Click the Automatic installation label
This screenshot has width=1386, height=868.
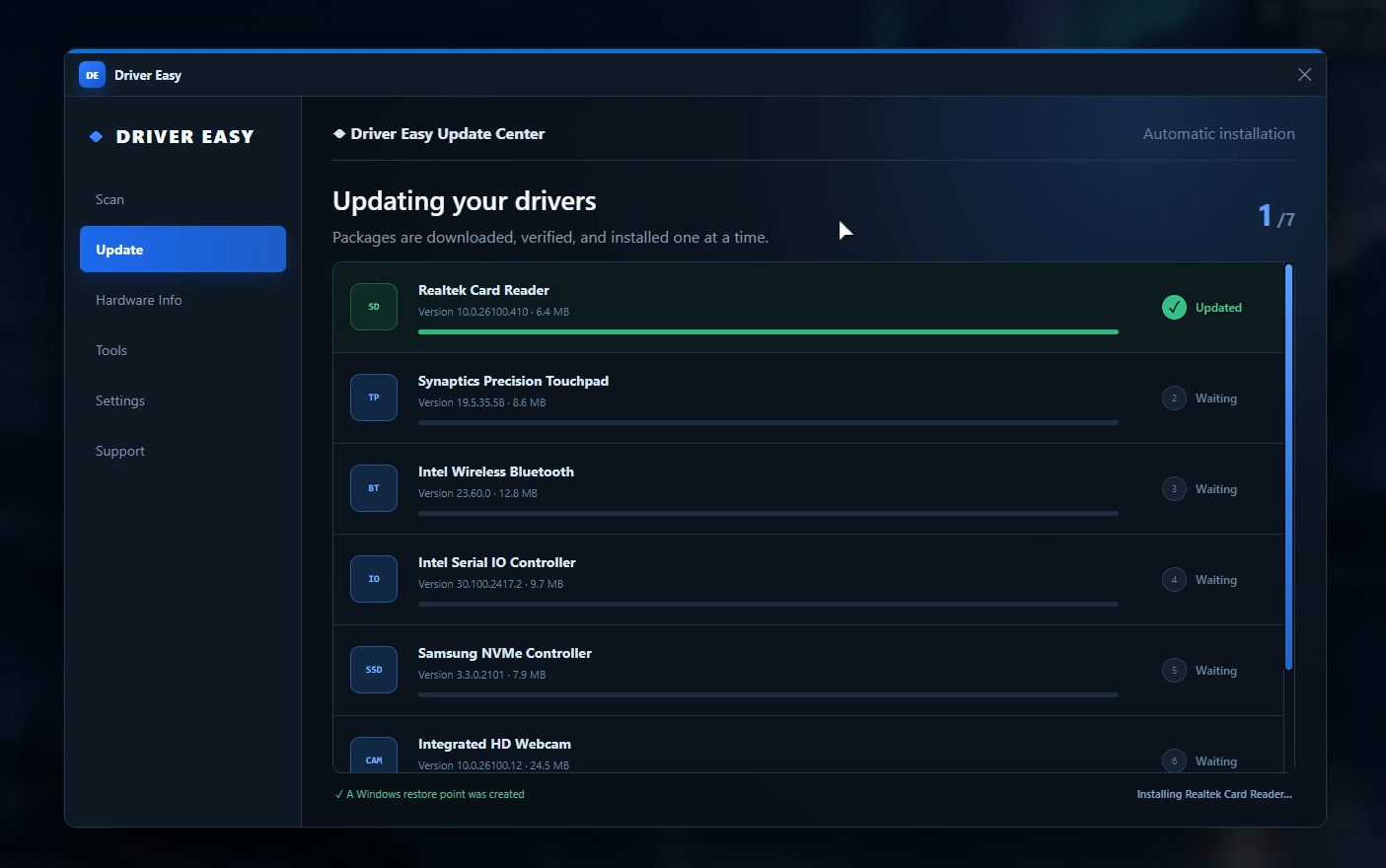pyautogui.click(x=1219, y=134)
